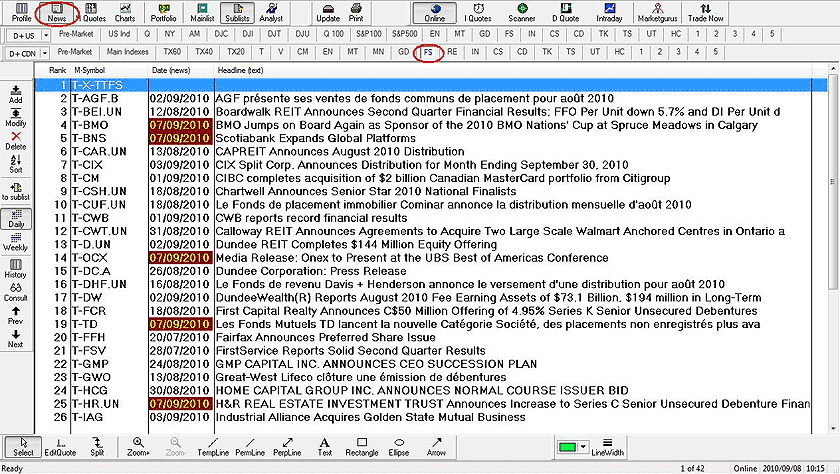Switch to the Weekly view
This screenshot has height=474, width=840.
coord(15,241)
